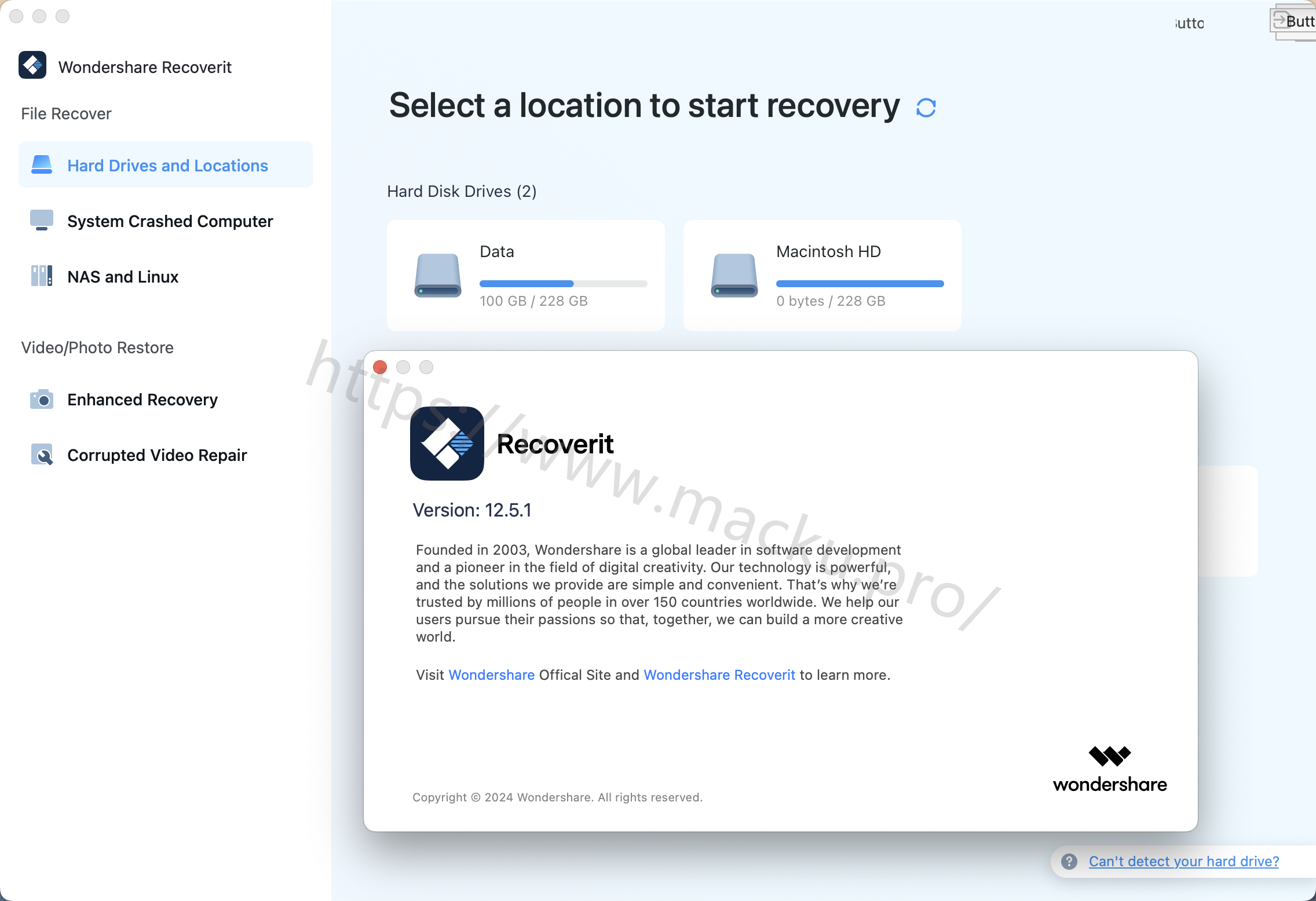Open the Wondershare Recoverit link
Viewport: 1316px width, 901px height.
tap(719, 675)
